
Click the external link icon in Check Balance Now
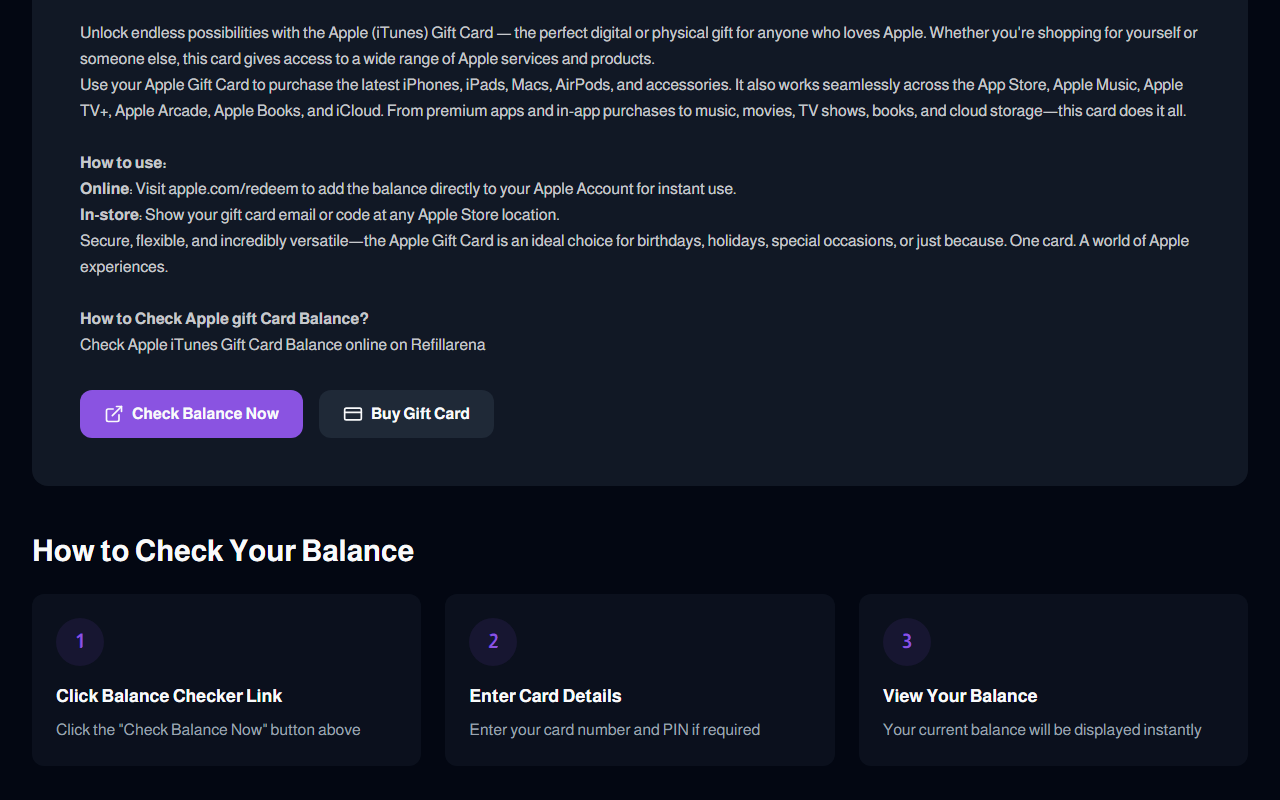coord(114,414)
